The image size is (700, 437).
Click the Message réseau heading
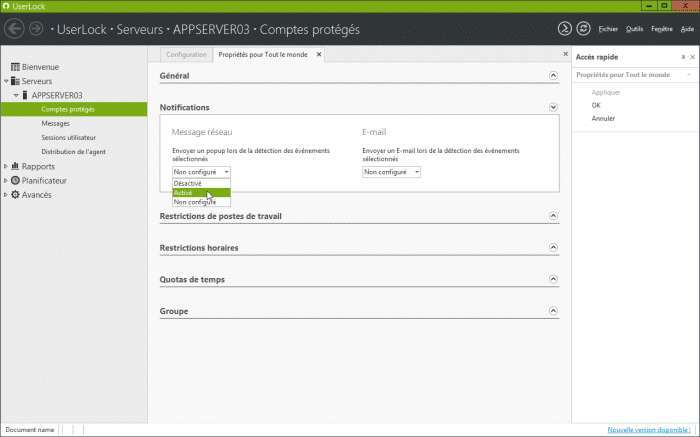tap(202, 132)
